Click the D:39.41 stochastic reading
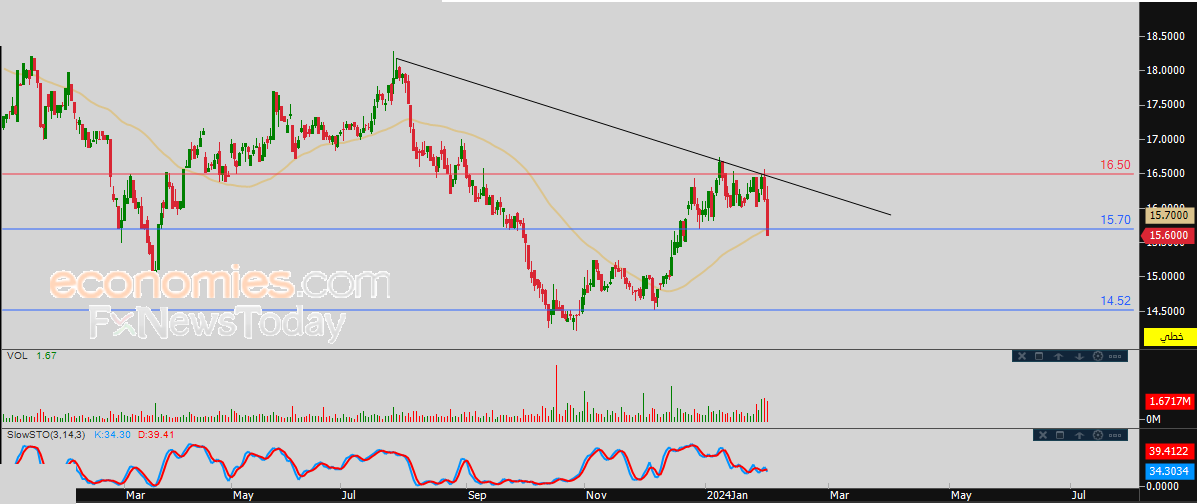Viewport: 1197px width, 504px height. pos(154,435)
